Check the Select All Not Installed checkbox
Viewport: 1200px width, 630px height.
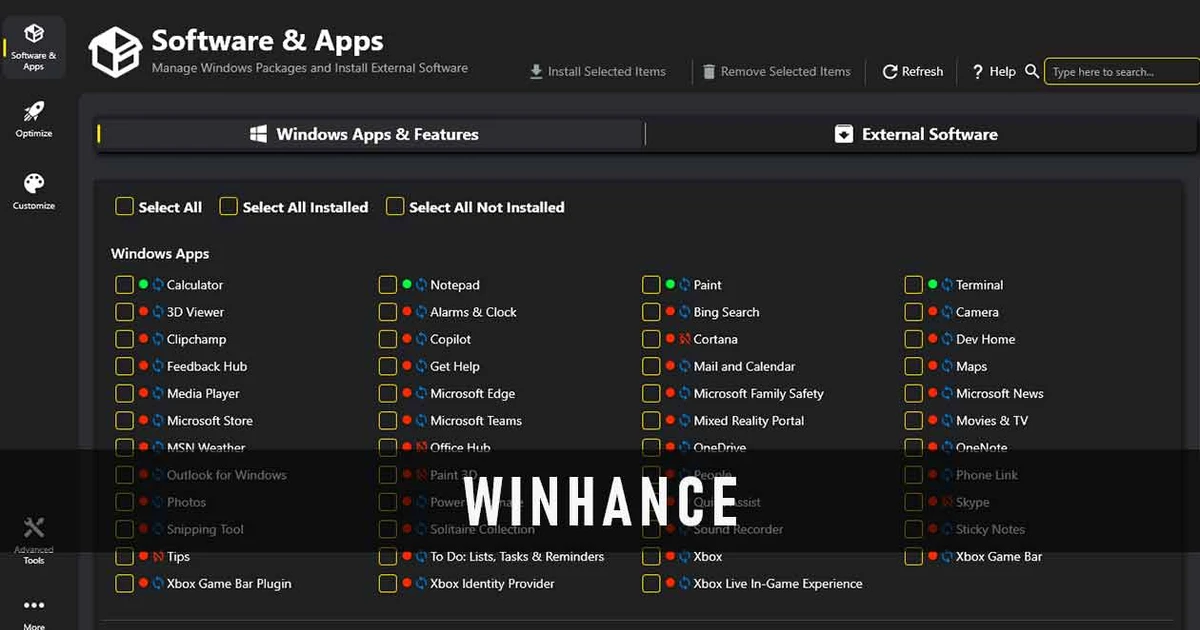pos(395,207)
